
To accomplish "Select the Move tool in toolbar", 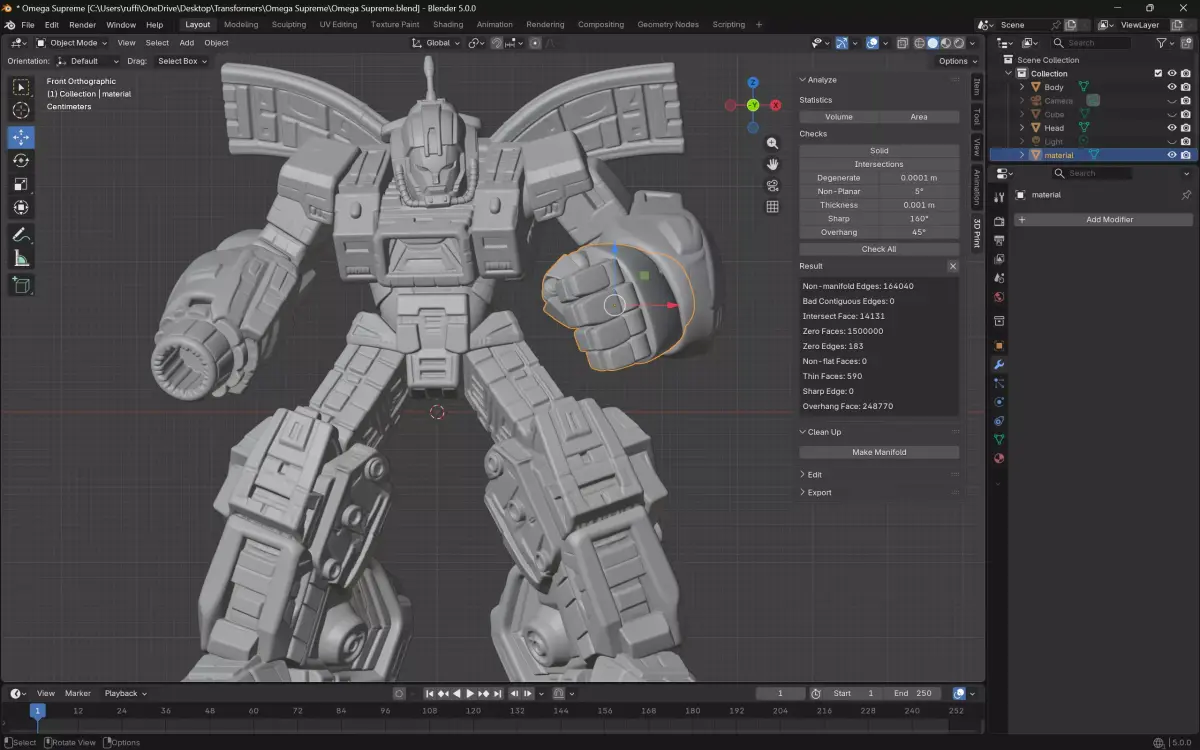I will coord(21,137).
